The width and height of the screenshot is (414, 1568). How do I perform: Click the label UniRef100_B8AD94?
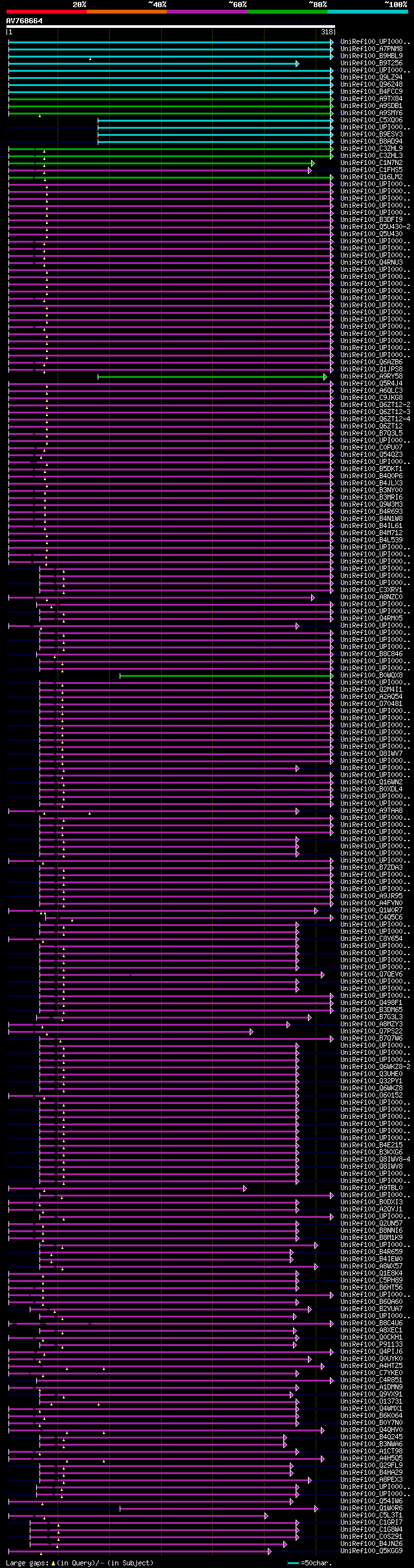371,141
